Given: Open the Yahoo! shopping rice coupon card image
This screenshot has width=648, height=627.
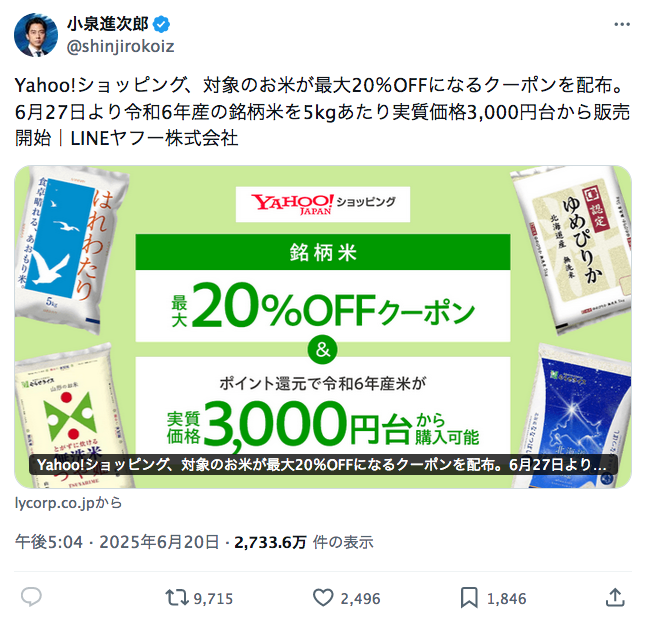Looking at the screenshot, I should (323, 327).
